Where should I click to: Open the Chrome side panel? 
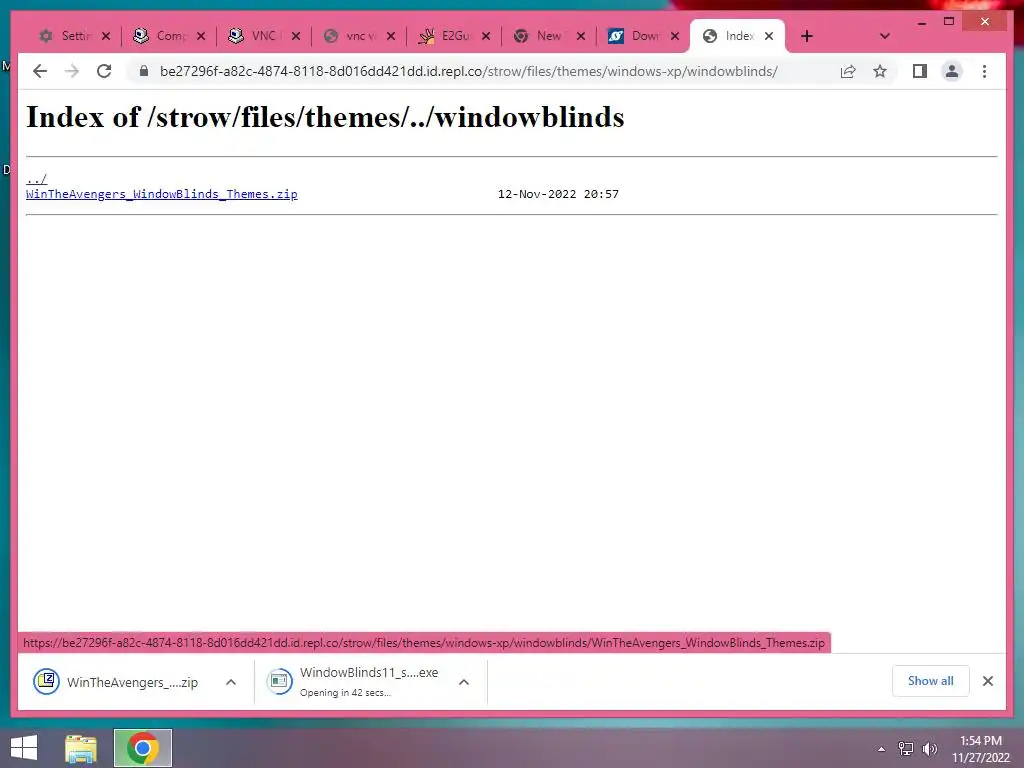pyautogui.click(x=920, y=71)
